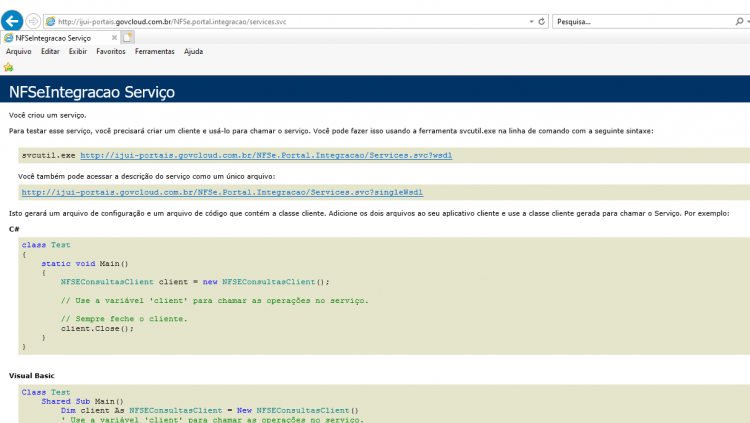Image resolution: width=750 pixels, height=423 pixels.
Task: Click the browser Forward arrow button
Action: pyautogui.click(x=33, y=21)
